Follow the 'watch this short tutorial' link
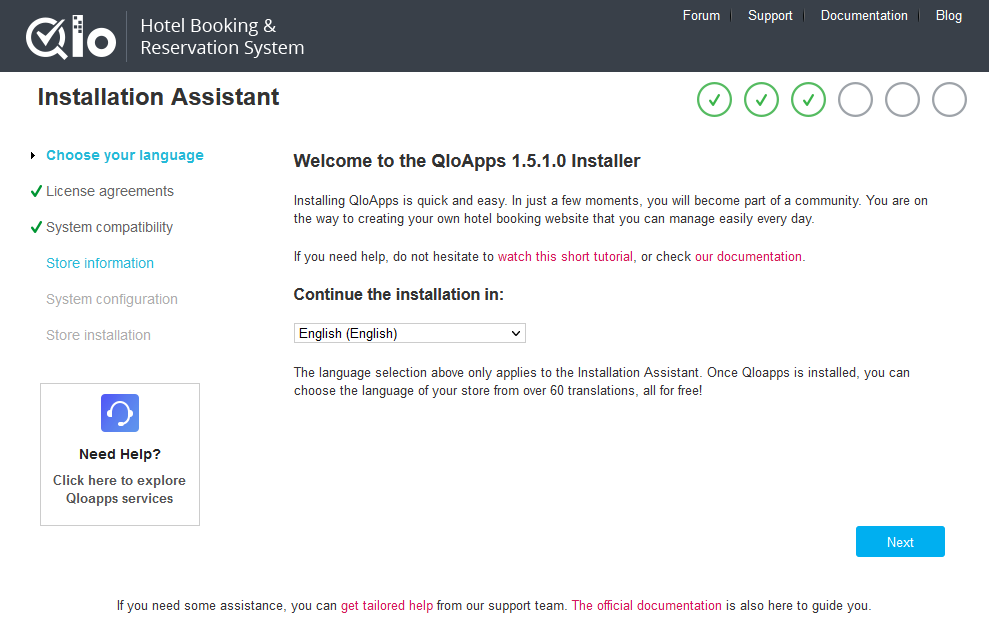Viewport: 989px width, 617px height. click(x=565, y=257)
